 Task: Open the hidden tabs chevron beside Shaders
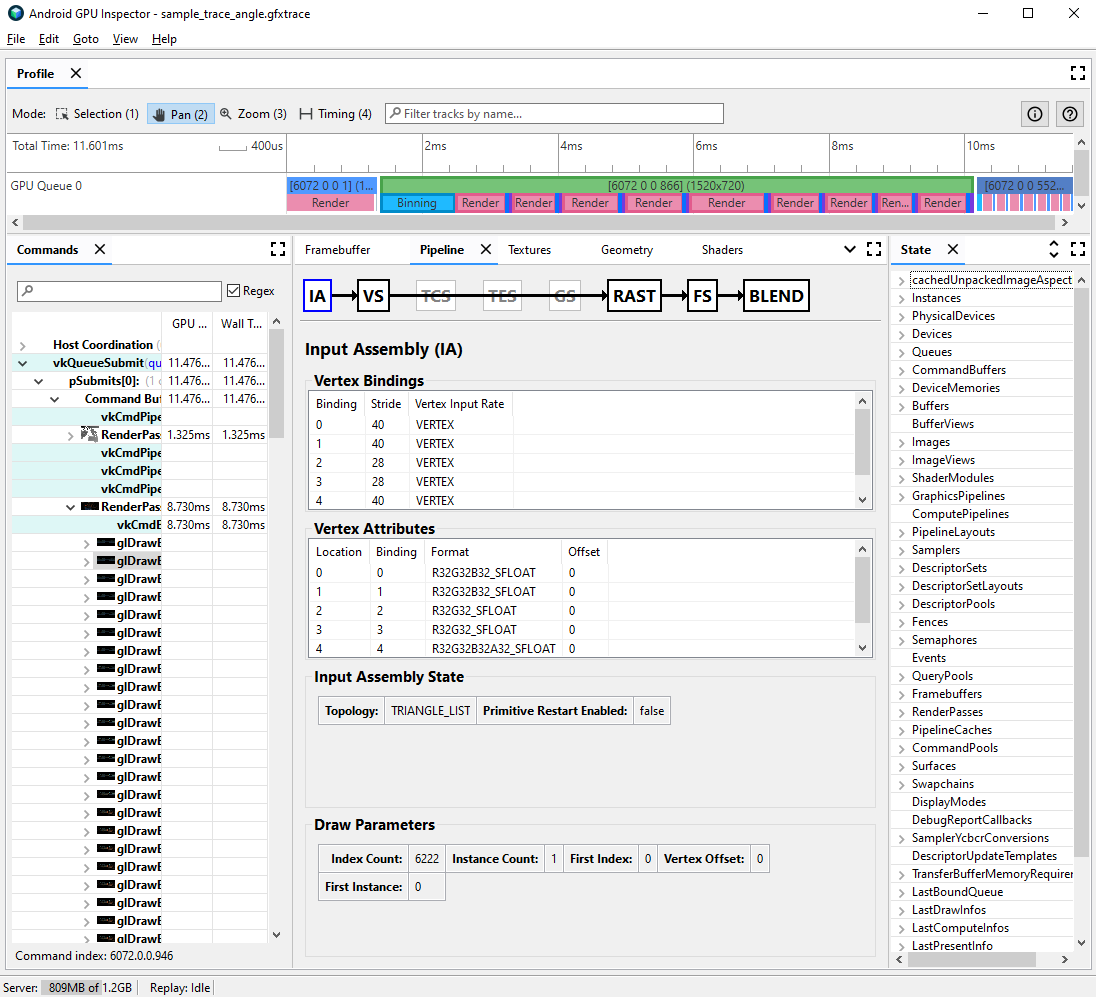tap(849, 249)
